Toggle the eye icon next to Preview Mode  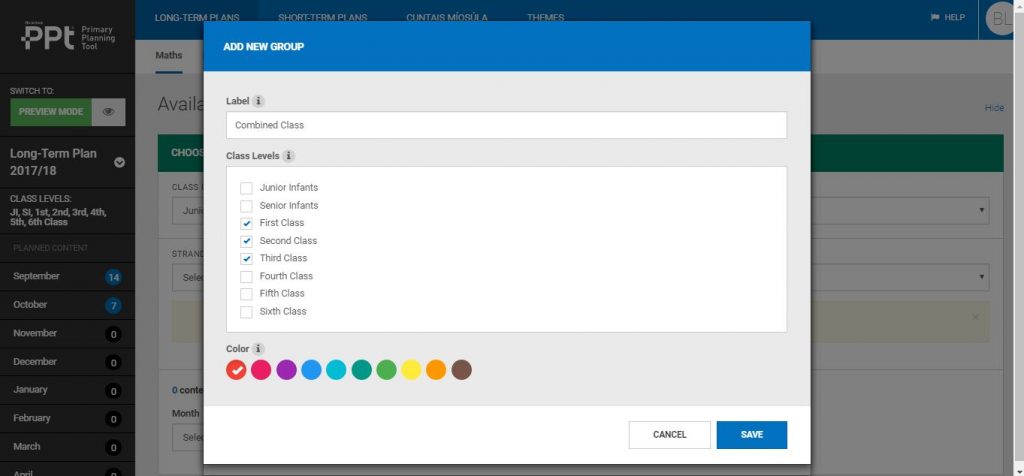point(108,112)
